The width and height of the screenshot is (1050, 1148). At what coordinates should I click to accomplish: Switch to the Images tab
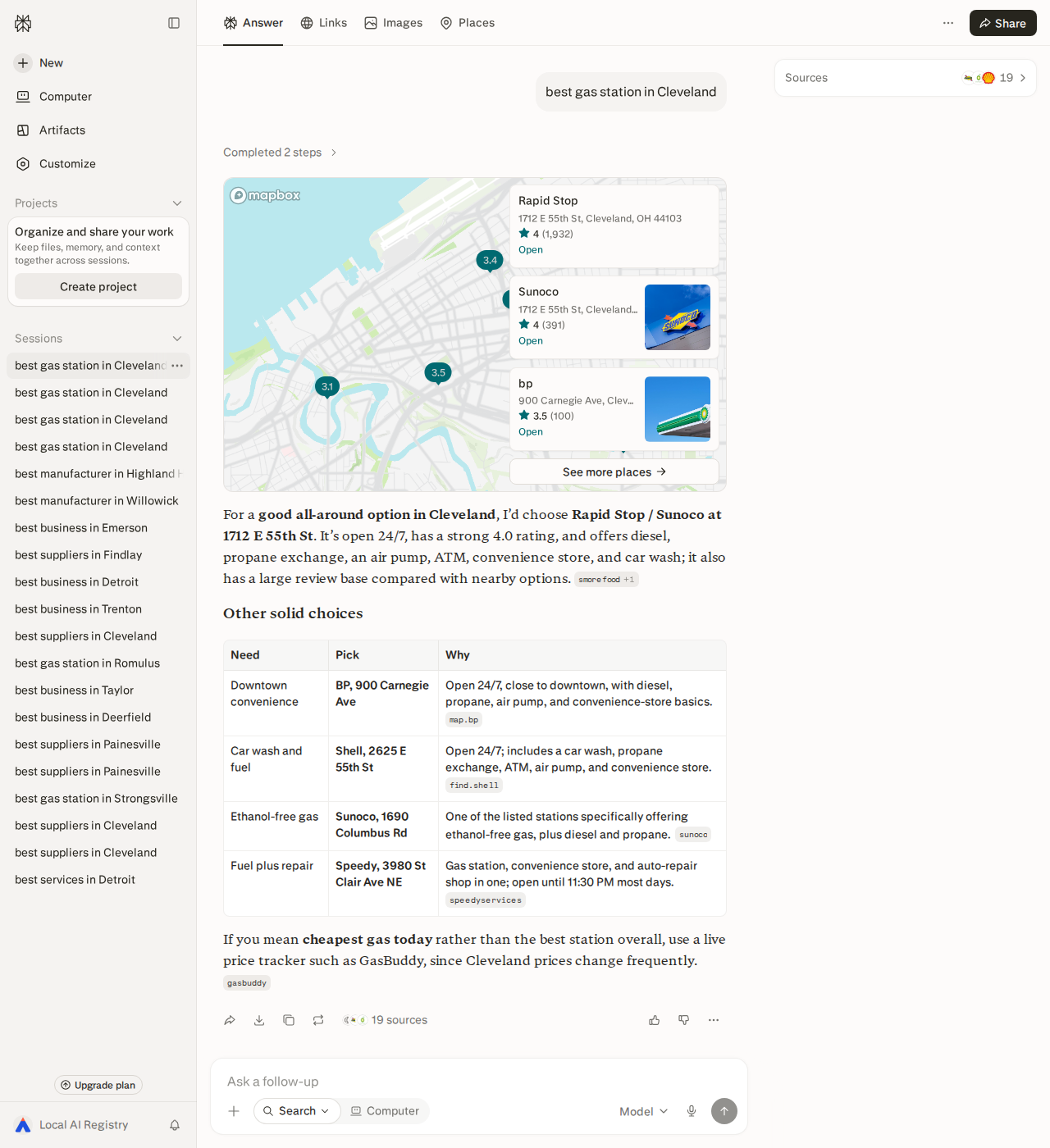click(394, 23)
